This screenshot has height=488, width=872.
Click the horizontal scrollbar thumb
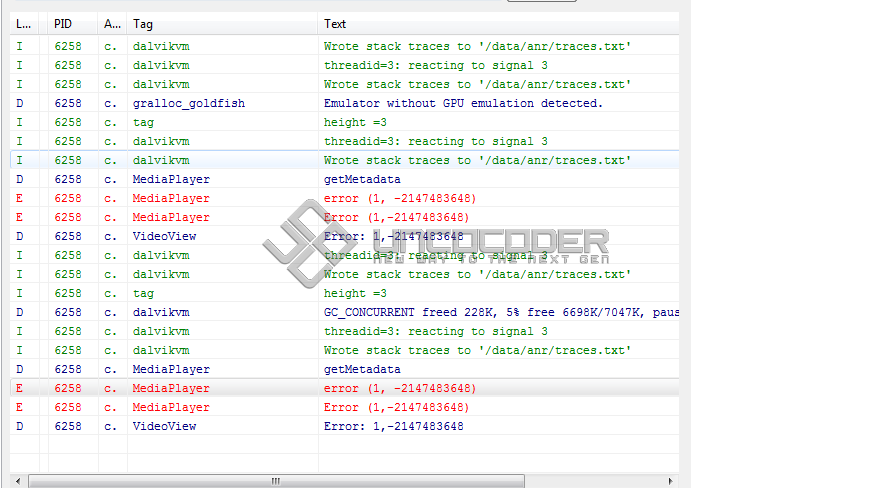[x=276, y=481]
